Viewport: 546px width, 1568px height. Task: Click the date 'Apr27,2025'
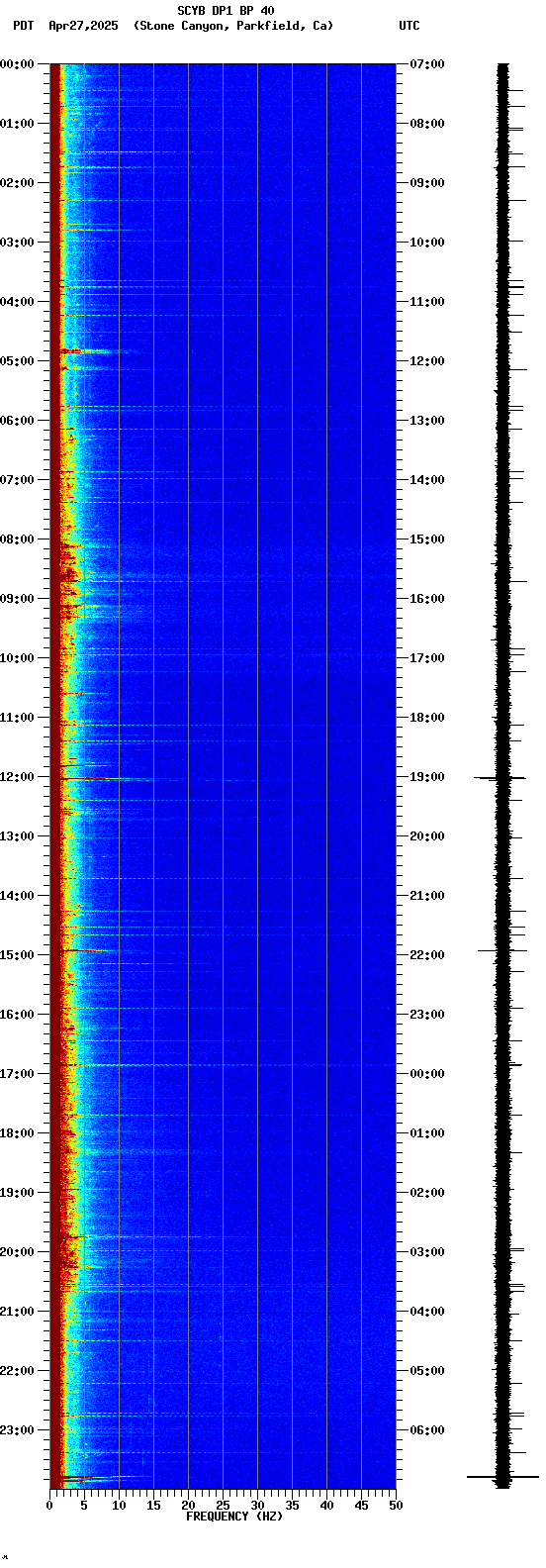[83, 26]
